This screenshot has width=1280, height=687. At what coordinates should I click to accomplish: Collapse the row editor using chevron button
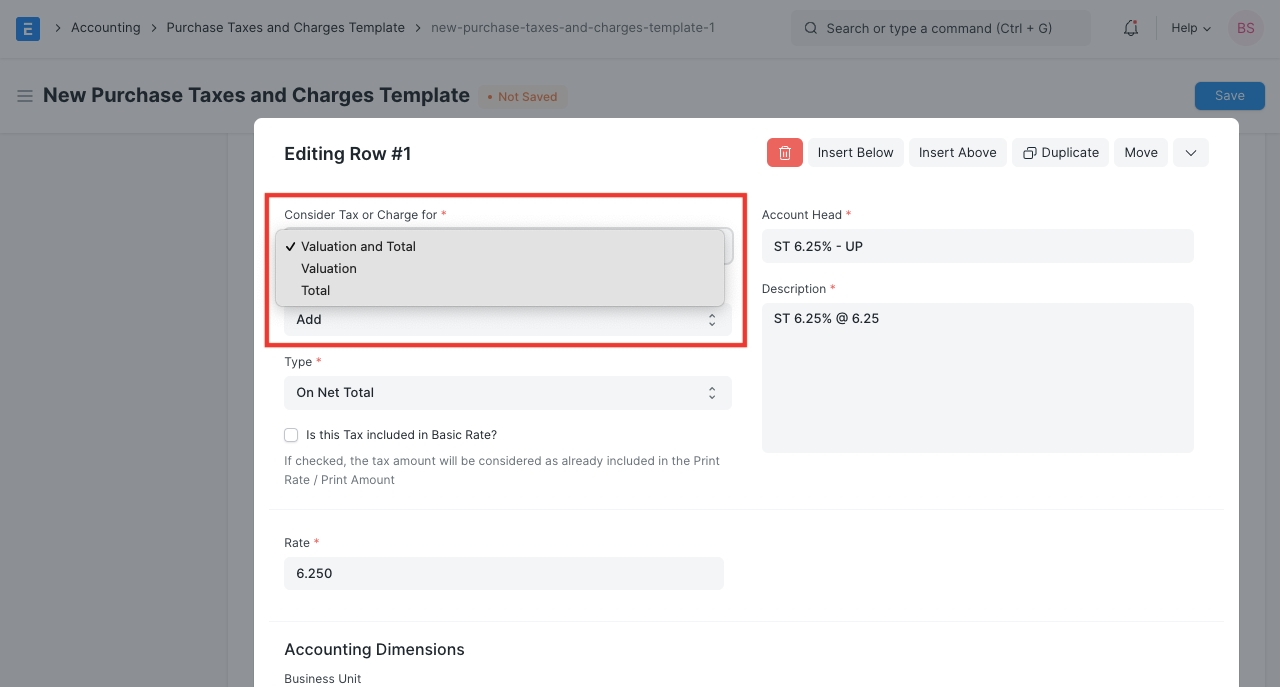pos(1190,152)
